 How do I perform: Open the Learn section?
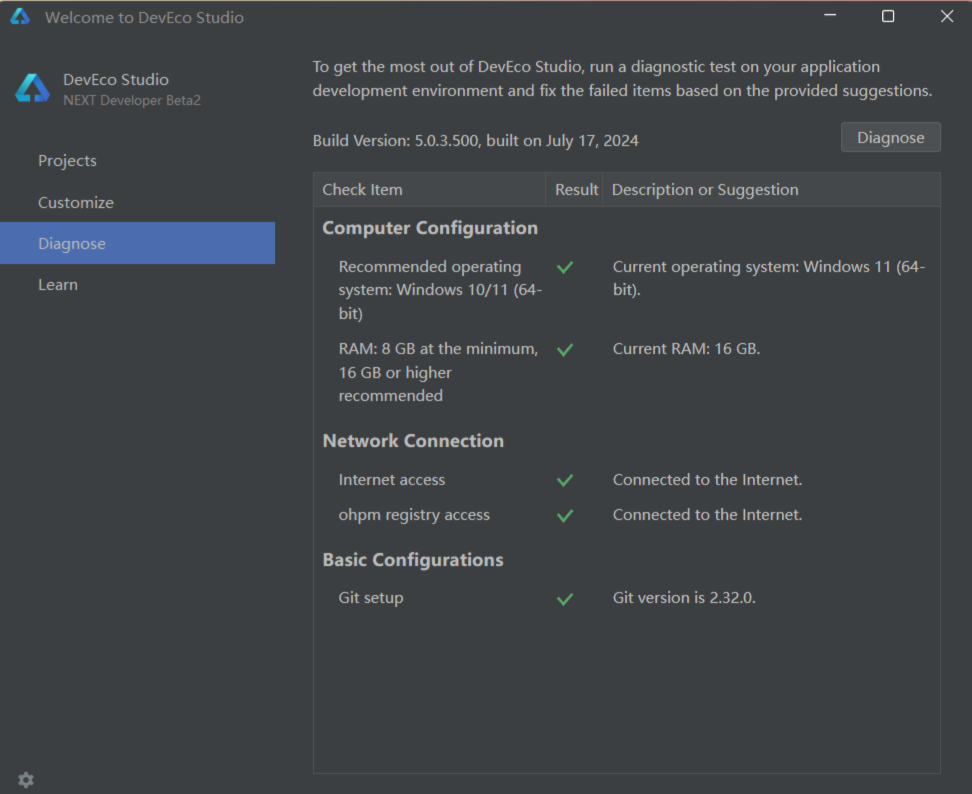click(x=138, y=285)
